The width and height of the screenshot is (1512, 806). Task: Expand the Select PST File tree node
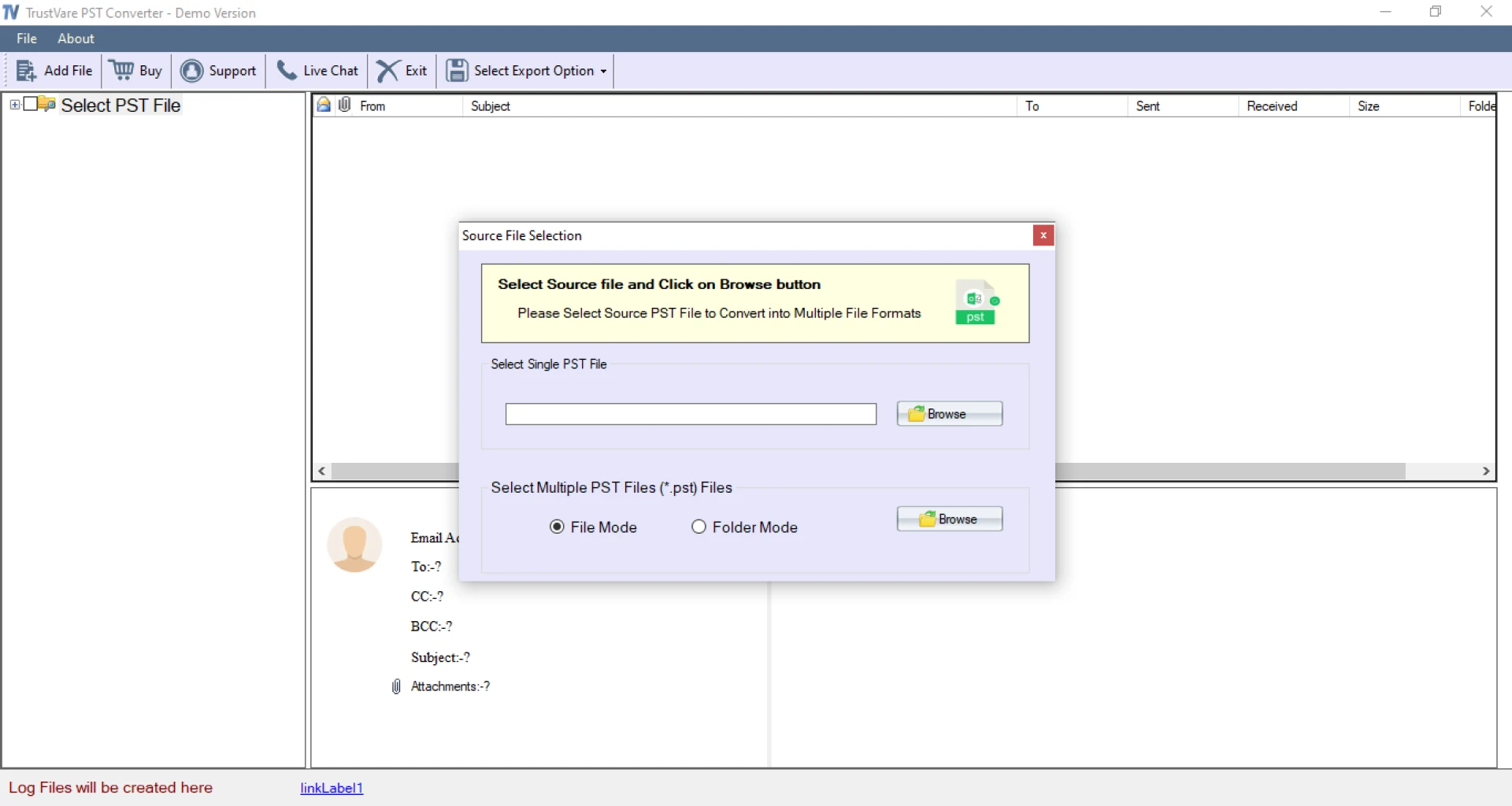14,104
